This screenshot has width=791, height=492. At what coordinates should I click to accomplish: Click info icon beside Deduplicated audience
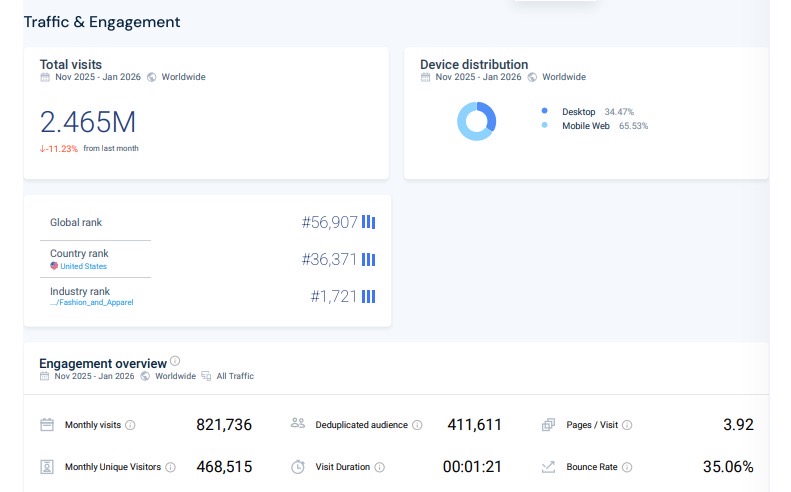pos(417,425)
